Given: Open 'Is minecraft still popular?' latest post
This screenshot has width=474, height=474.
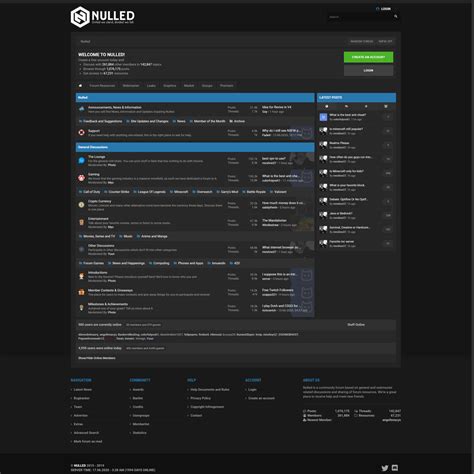Looking at the screenshot, I should click(346, 129).
